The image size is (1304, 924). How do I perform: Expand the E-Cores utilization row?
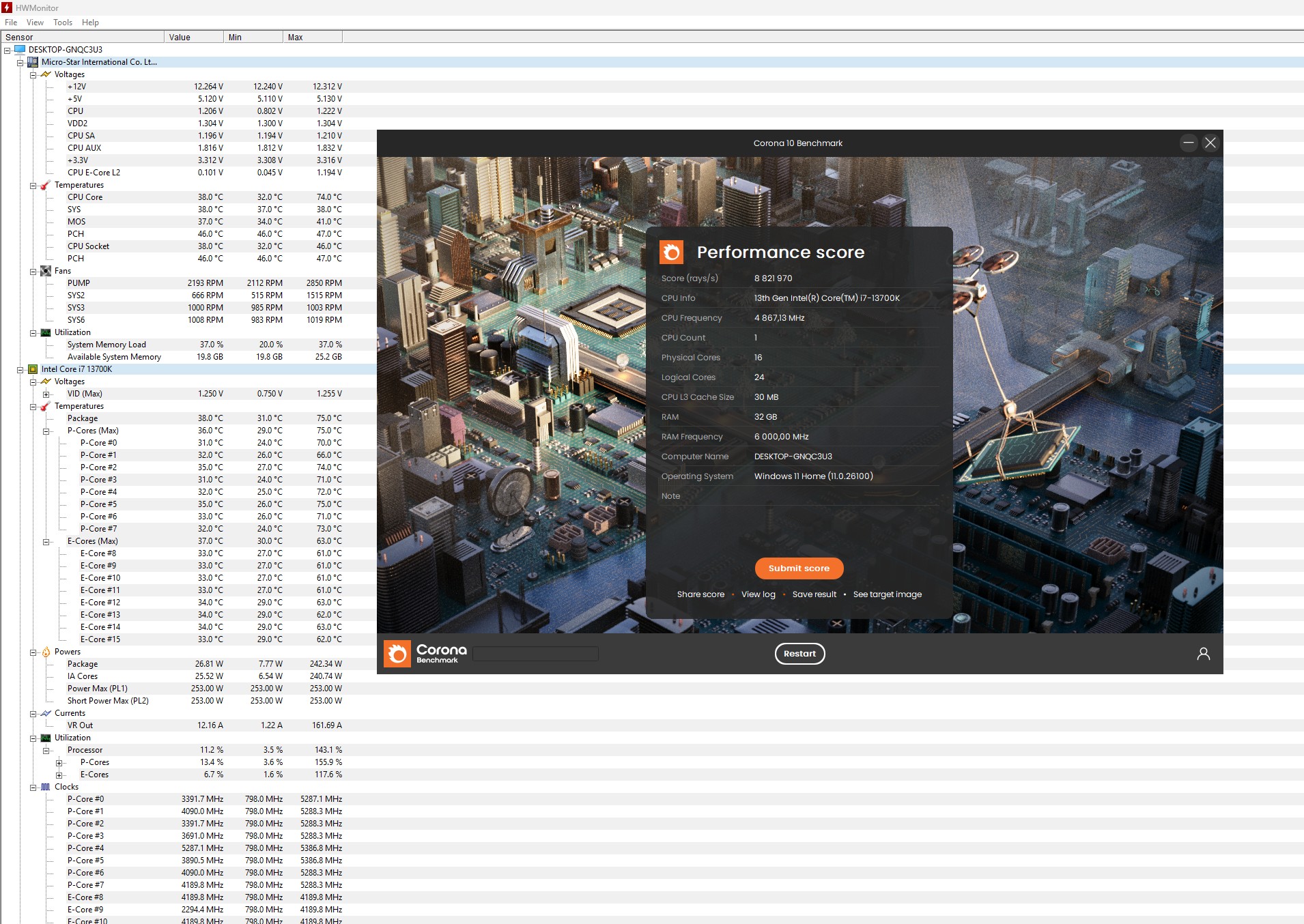[59, 775]
